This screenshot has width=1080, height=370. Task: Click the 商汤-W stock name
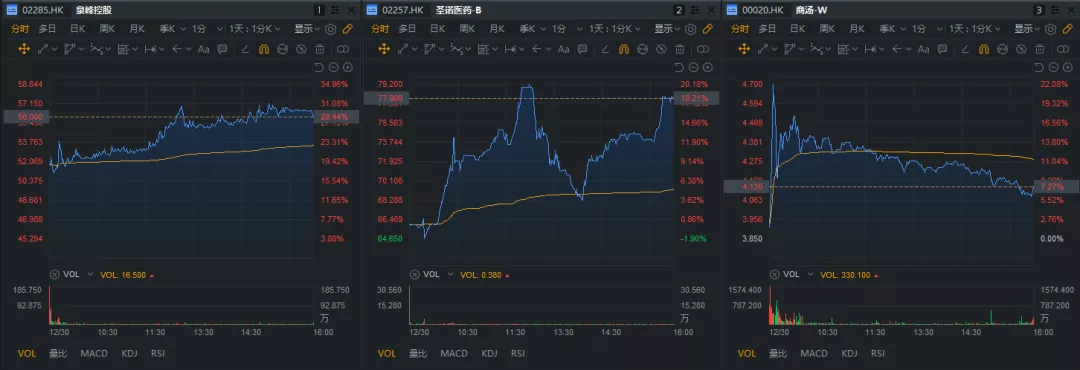tap(811, 10)
